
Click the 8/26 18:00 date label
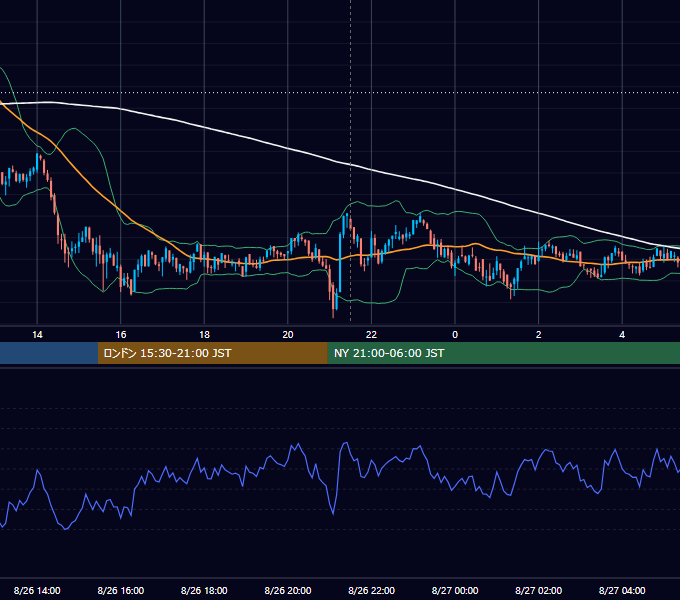click(204, 590)
